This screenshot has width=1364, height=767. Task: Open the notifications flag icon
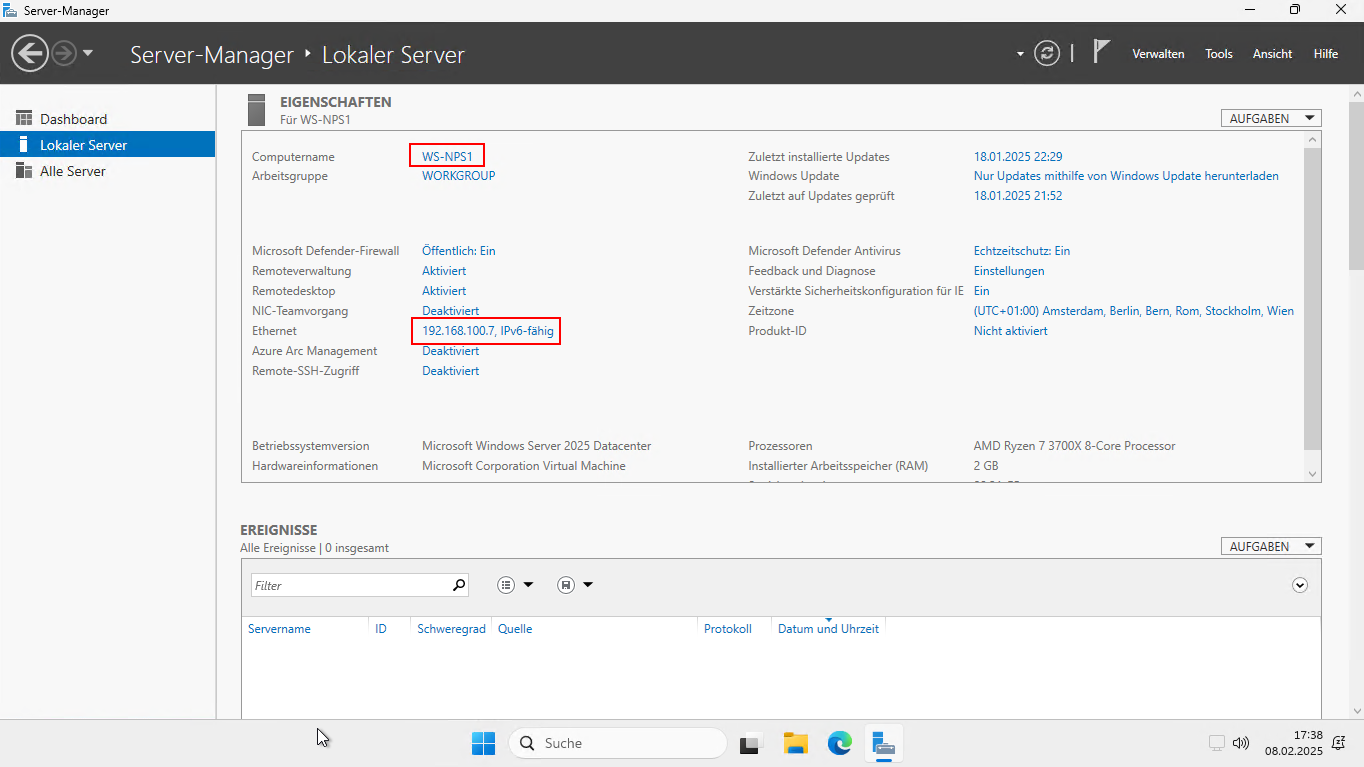click(x=1101, y=52)
